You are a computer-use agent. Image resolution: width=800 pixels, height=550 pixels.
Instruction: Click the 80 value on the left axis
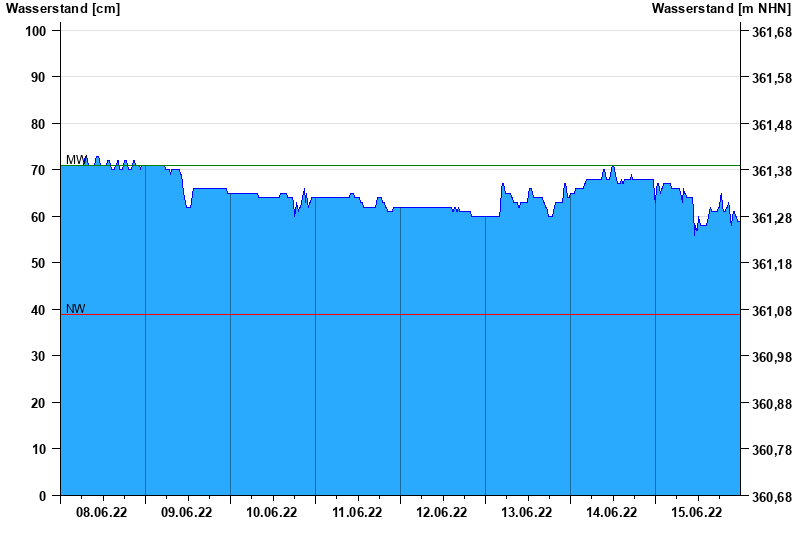(x=39, y=124)
